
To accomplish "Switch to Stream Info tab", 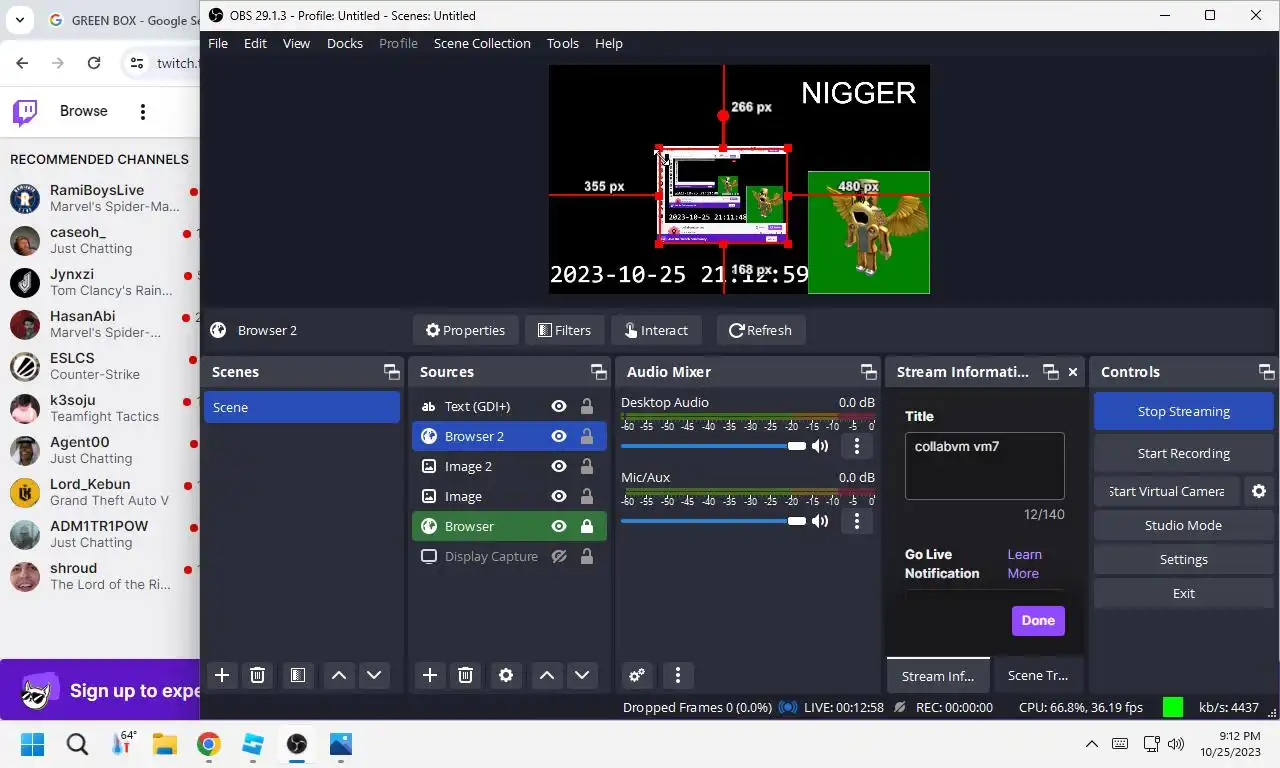I will tap(938, 675).
